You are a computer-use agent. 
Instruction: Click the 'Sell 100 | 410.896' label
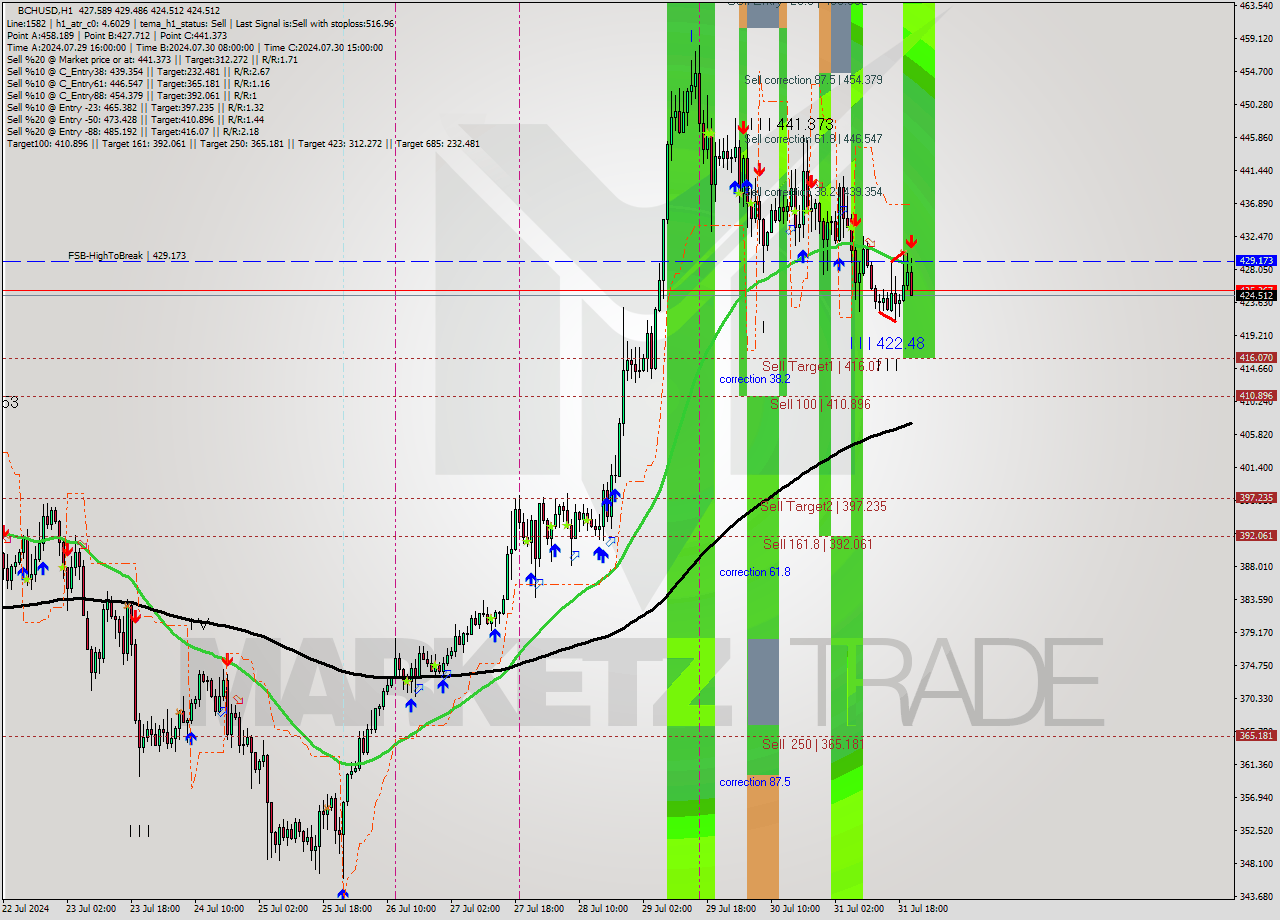820,404
